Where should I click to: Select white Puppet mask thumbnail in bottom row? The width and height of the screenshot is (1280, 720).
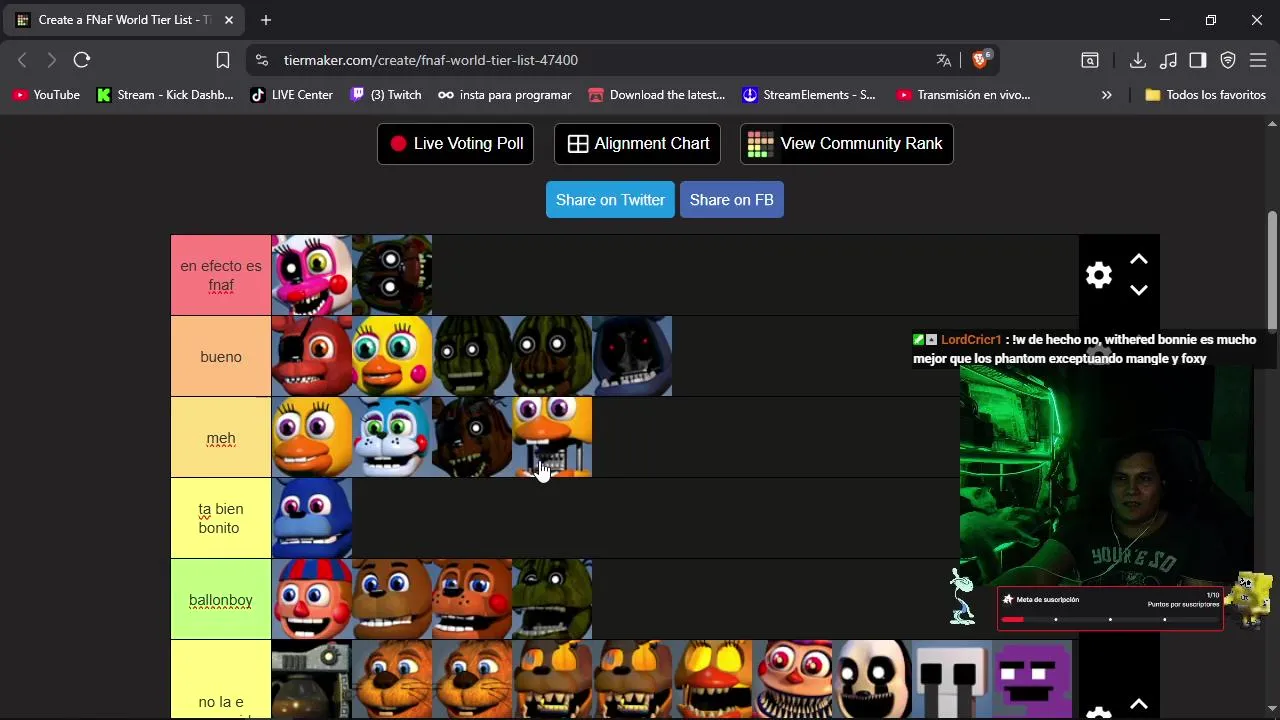(x=872, y=680)
